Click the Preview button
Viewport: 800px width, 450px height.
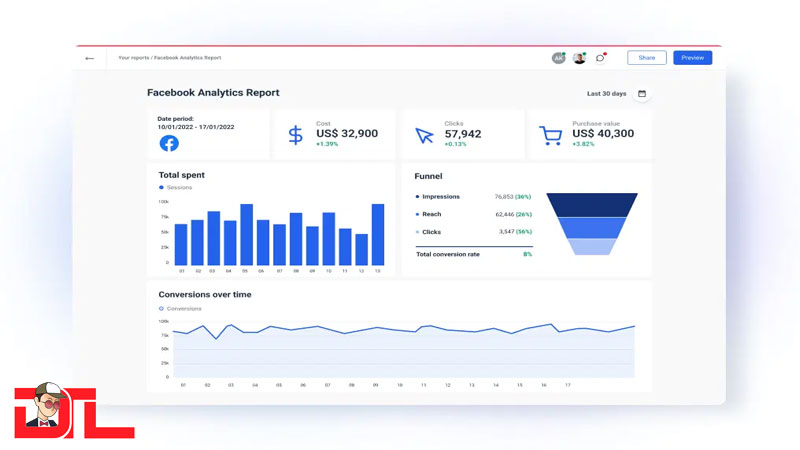tap(692, 58)
